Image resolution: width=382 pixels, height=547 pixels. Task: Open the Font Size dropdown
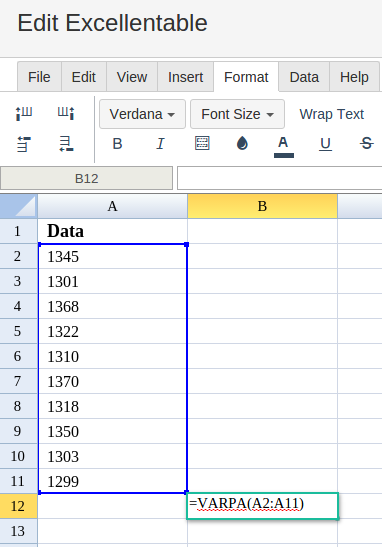pyautogui.click(x=237, y=114)
